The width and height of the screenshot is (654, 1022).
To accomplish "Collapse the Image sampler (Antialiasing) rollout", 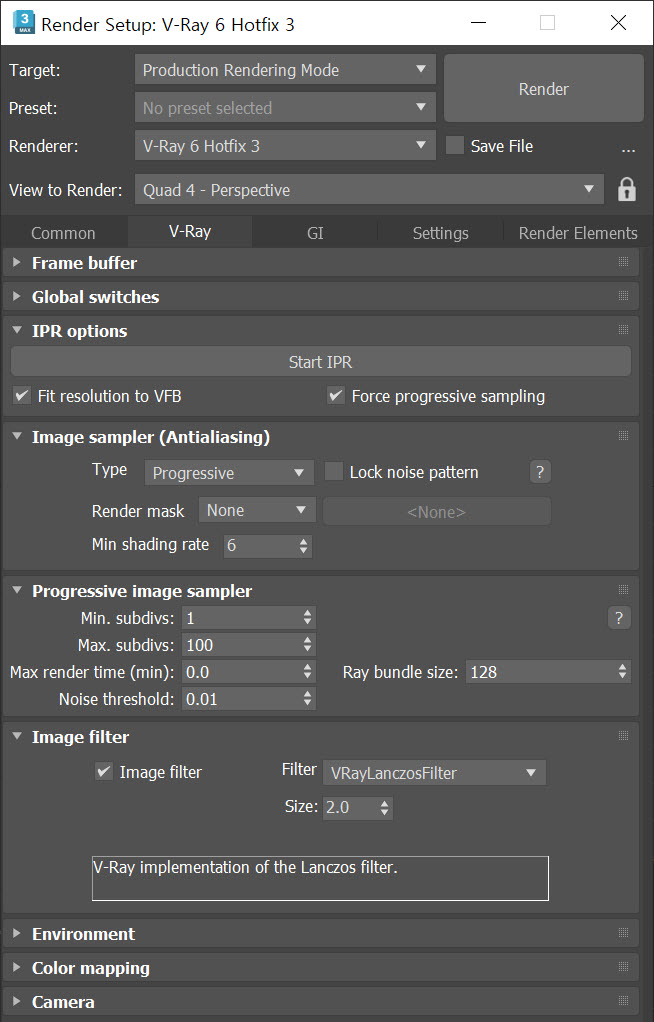I will 17,436.
